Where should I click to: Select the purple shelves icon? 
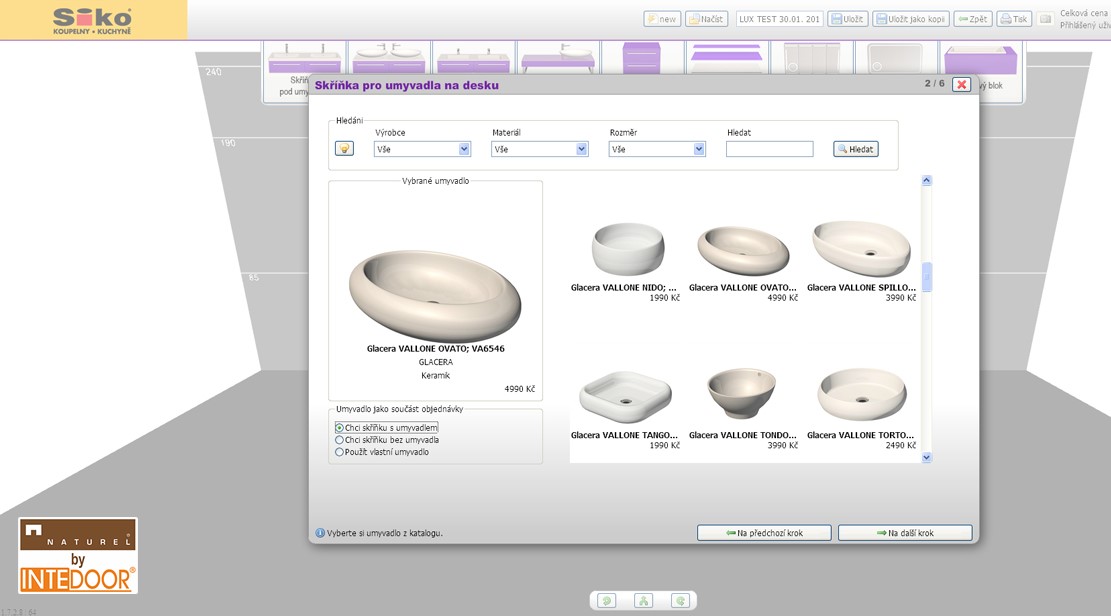[726, 58]
